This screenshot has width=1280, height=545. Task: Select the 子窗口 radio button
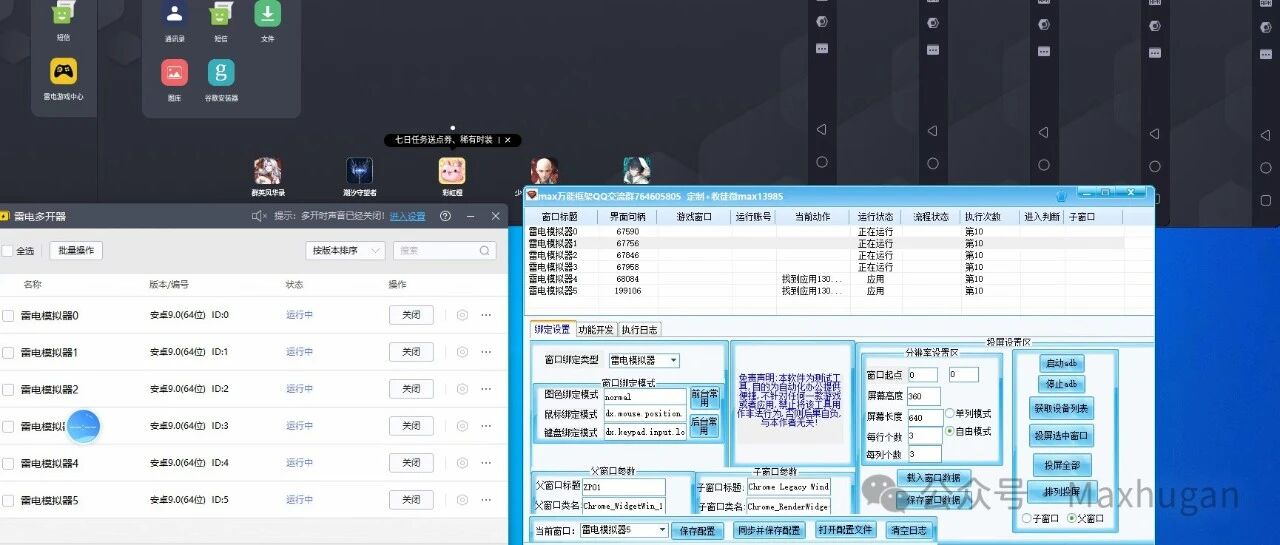coord(1026,518)
